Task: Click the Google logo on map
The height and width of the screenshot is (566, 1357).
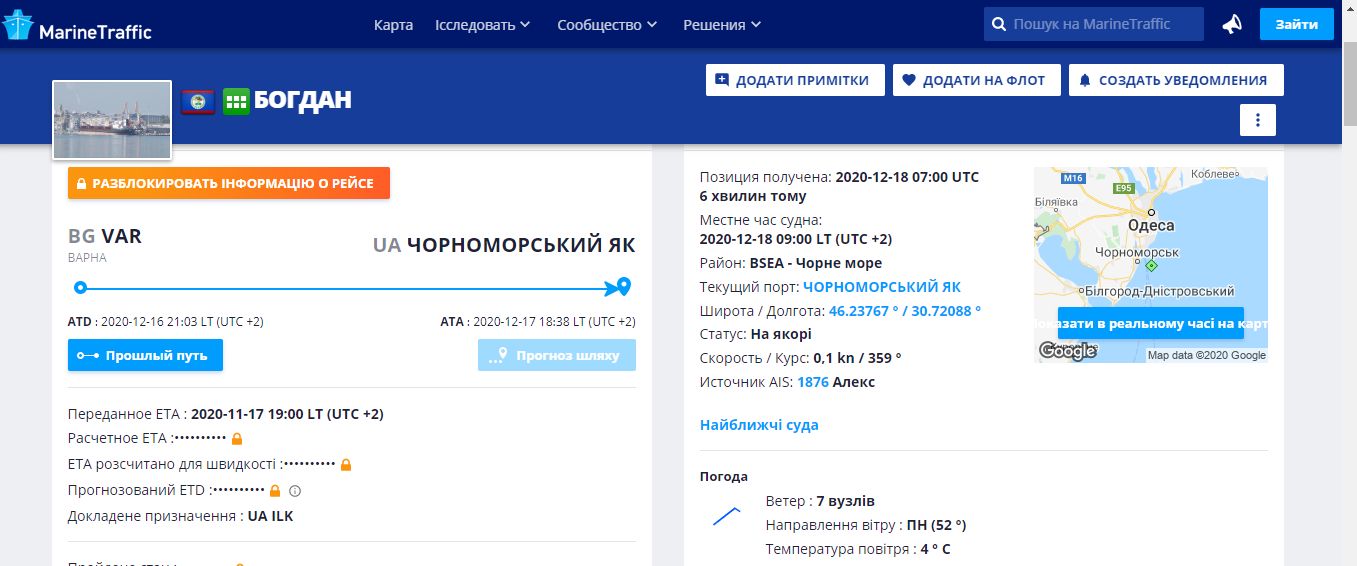Action: point(1067,350)
